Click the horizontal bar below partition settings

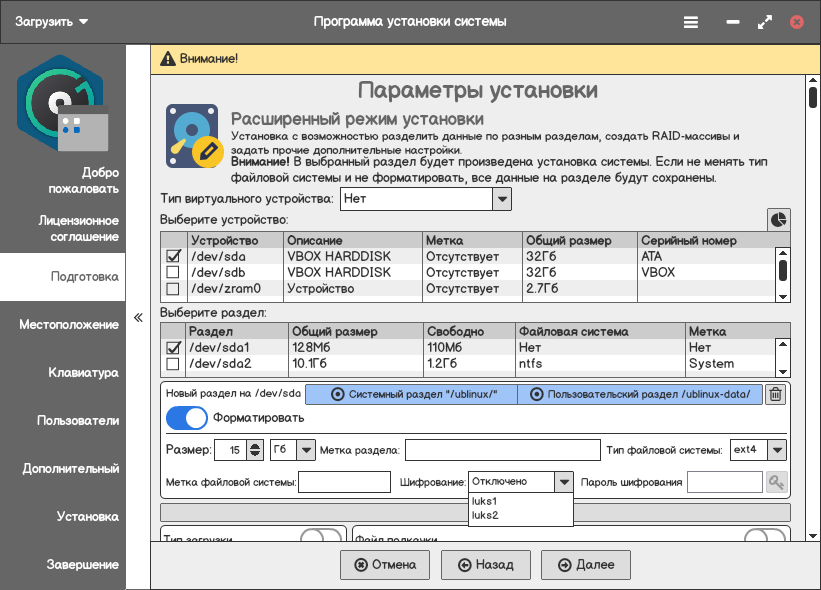pos(475,513)
